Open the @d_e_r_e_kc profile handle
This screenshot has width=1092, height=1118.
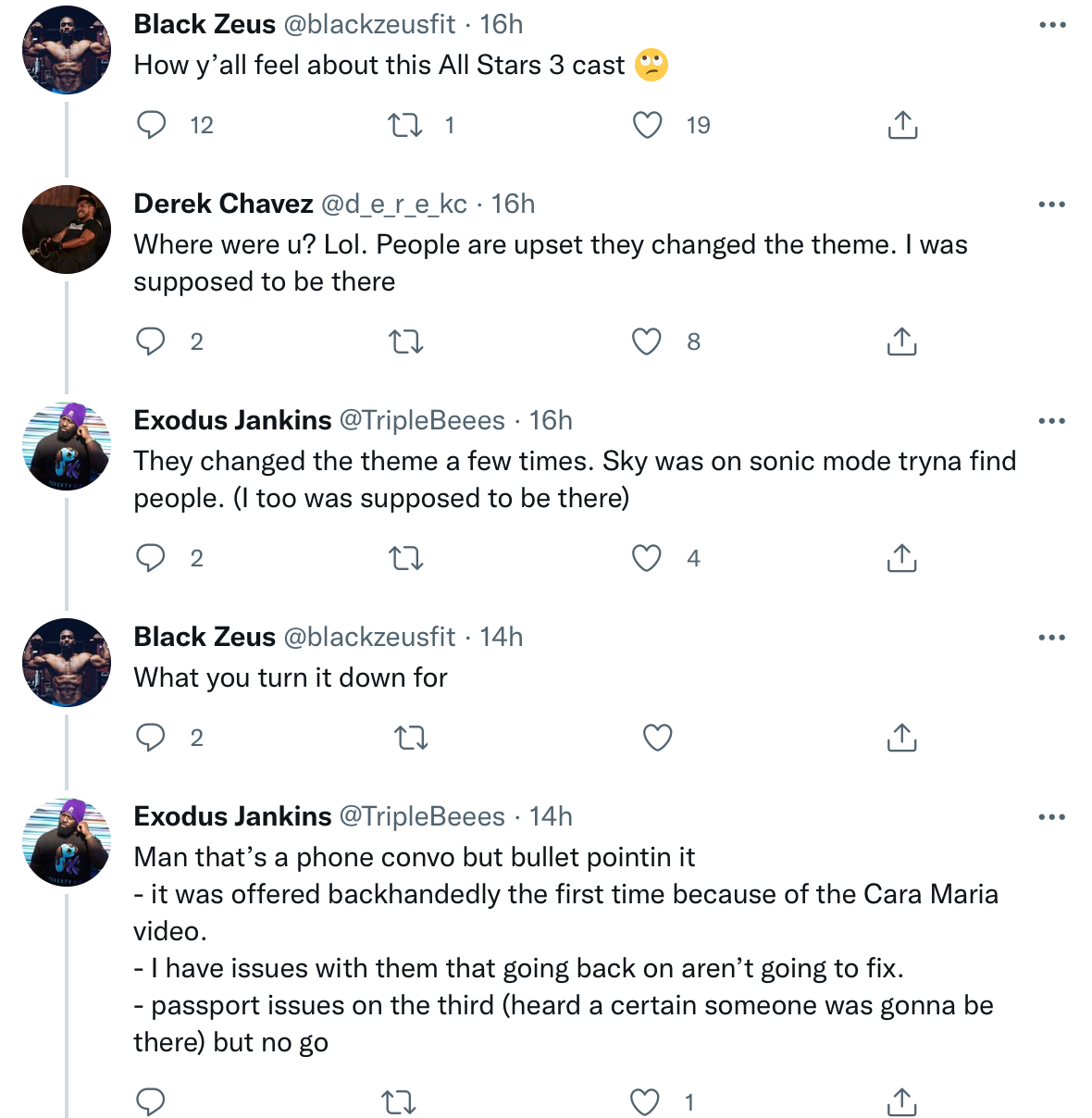(x=393, y=205)
